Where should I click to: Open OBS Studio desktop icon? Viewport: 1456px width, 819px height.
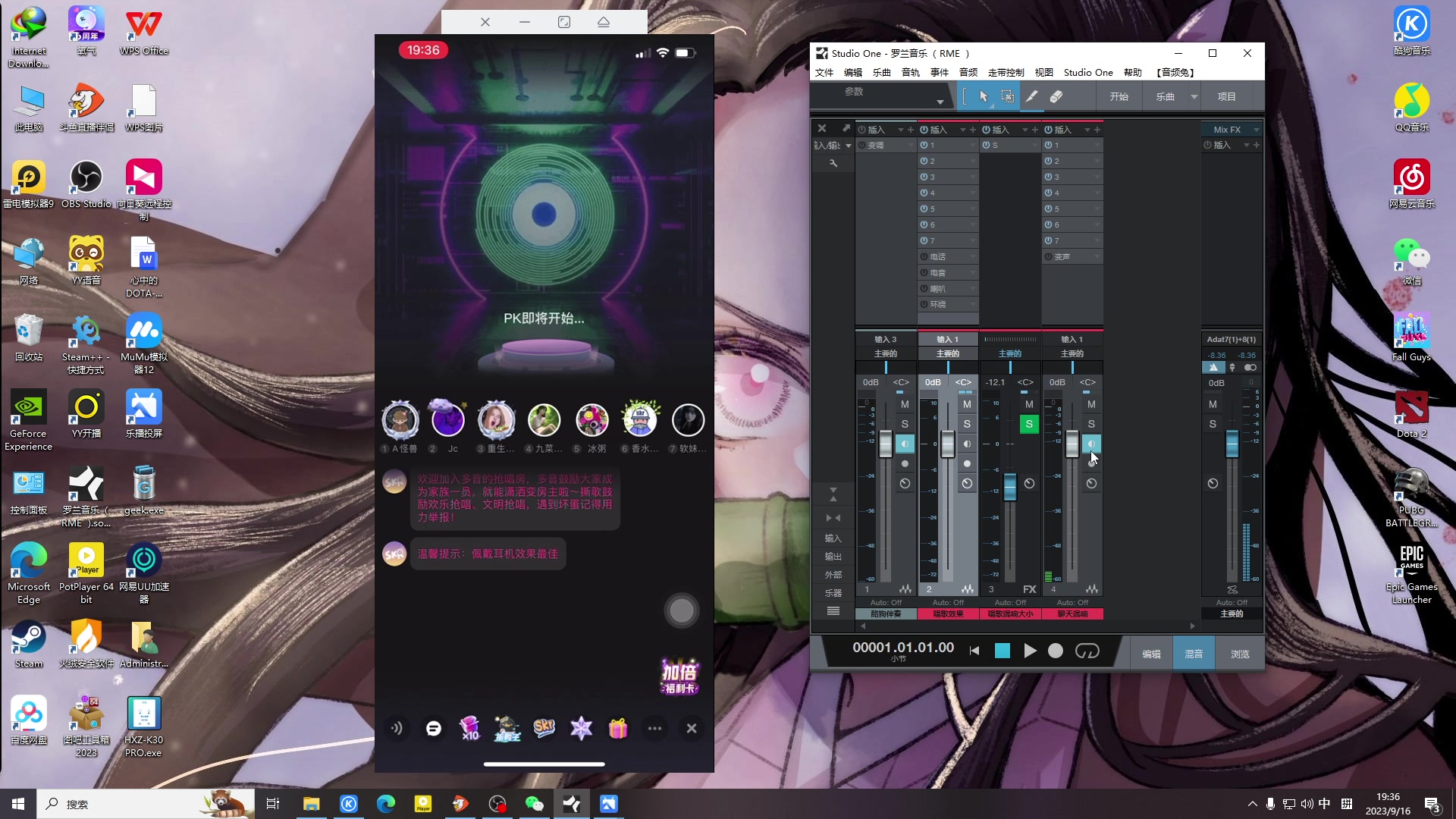click(86, 184)
